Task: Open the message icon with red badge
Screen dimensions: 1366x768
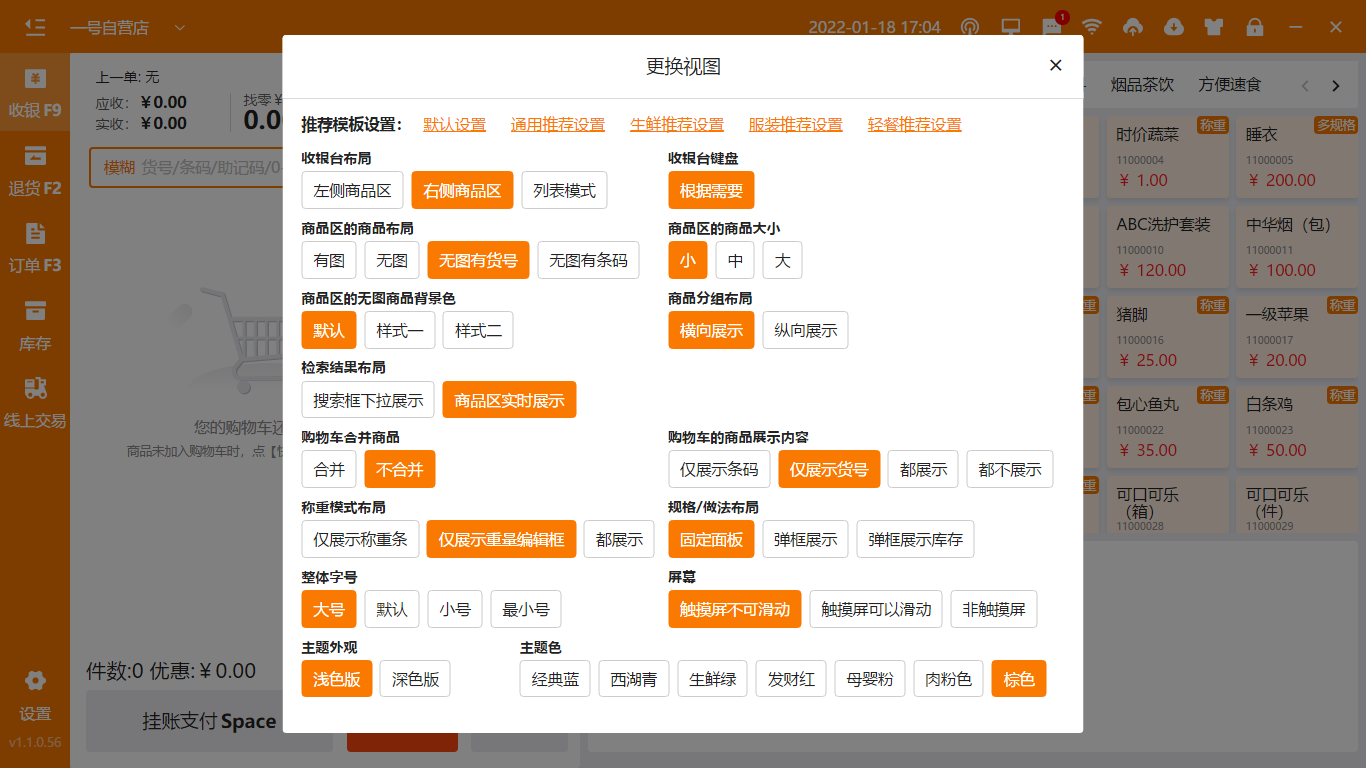Action: click(1051, 27)
